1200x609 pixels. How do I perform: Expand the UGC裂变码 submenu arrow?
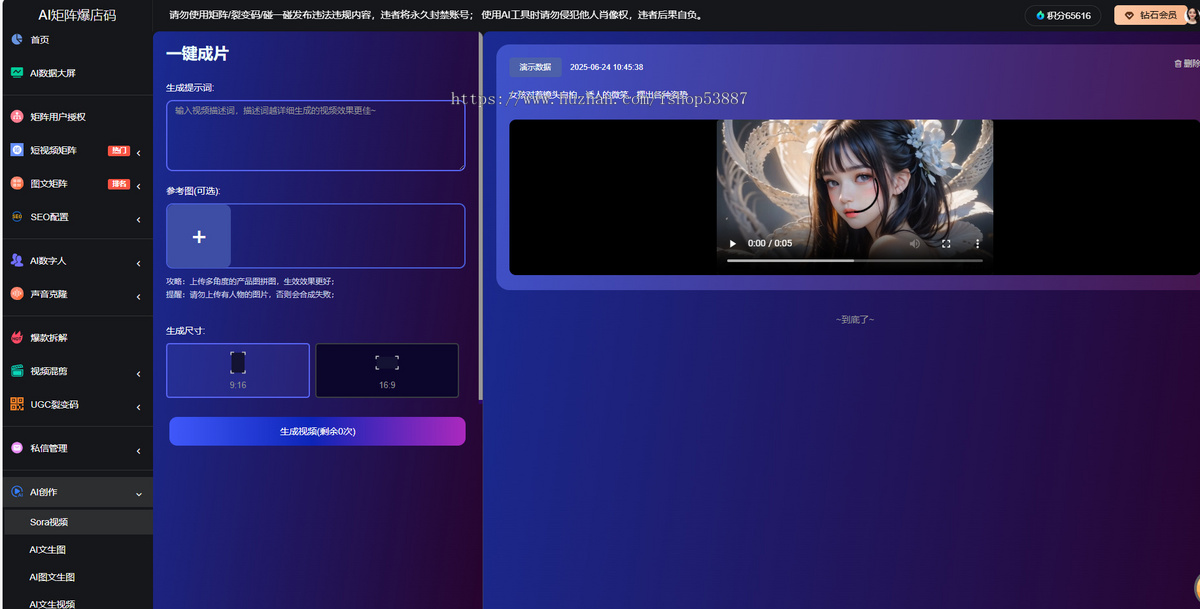(x=138, y=406)
